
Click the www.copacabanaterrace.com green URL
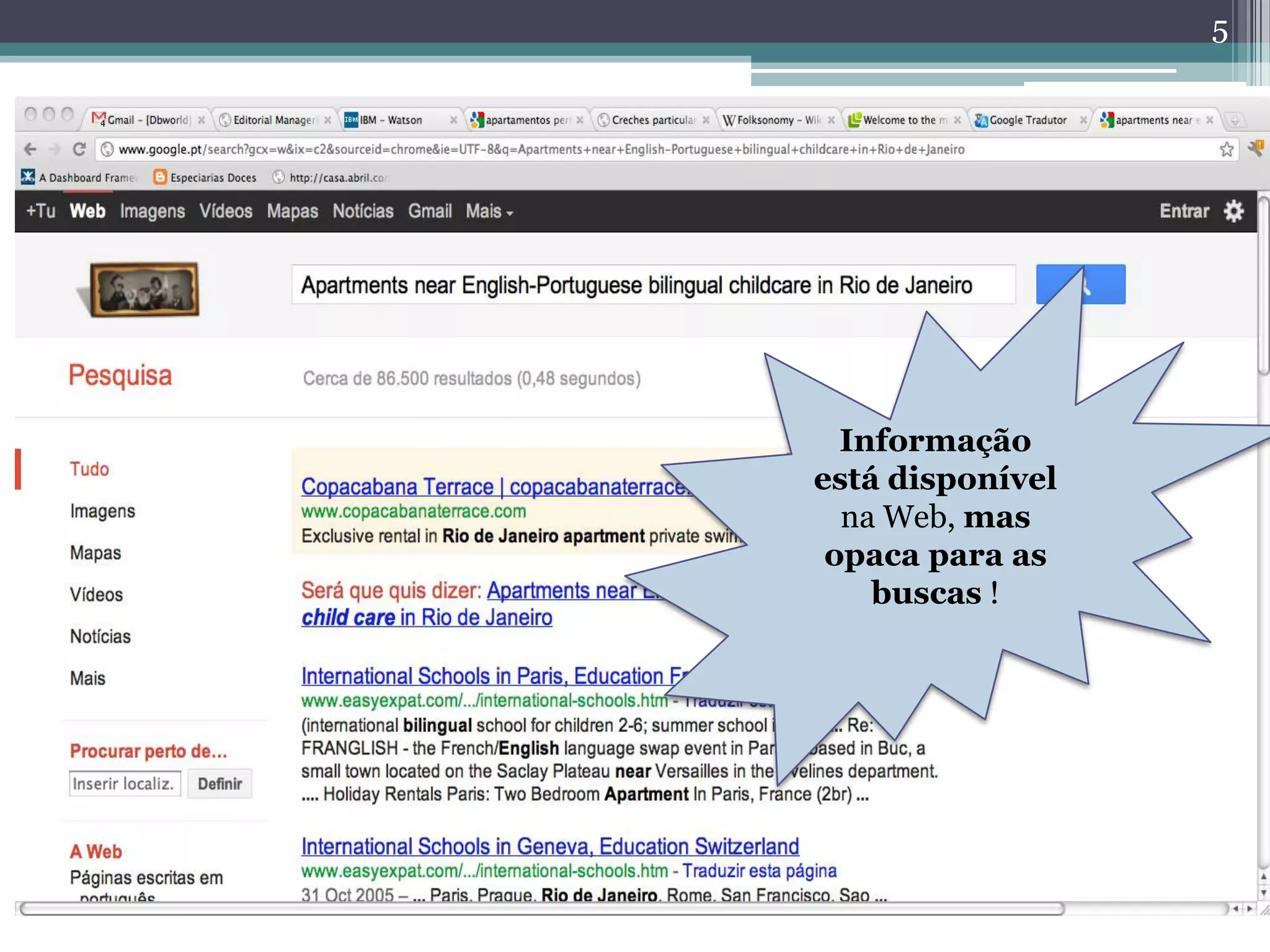(414, 511)
